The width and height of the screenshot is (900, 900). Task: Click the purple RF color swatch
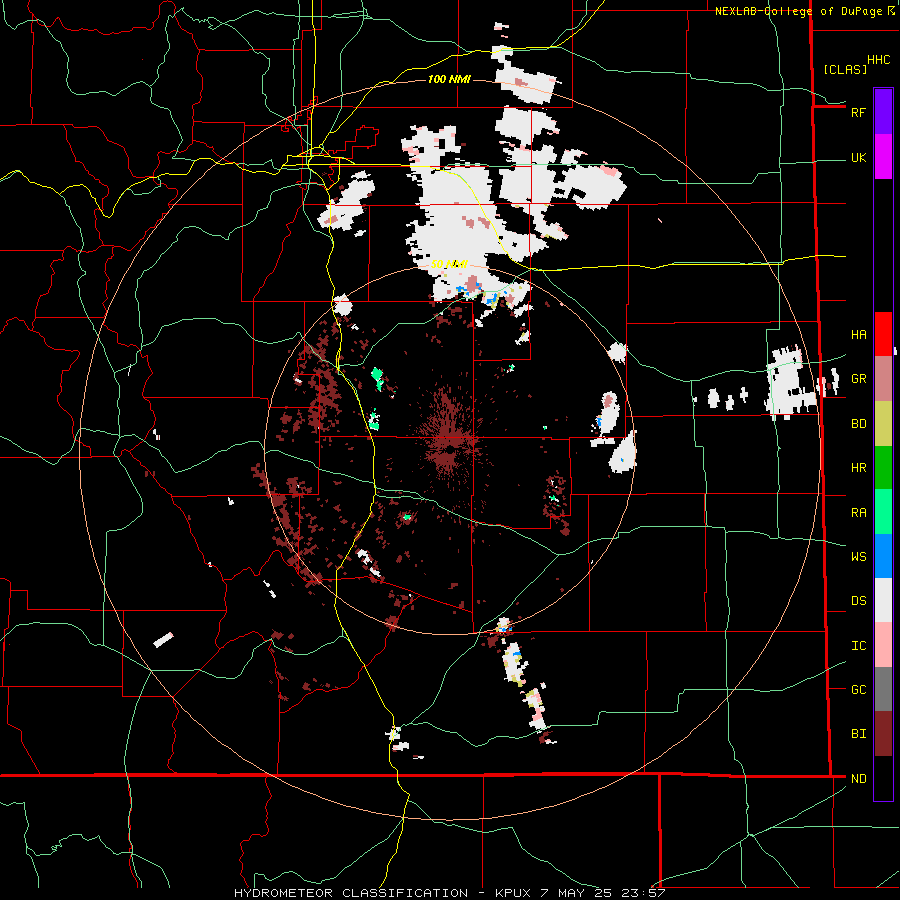883,112
